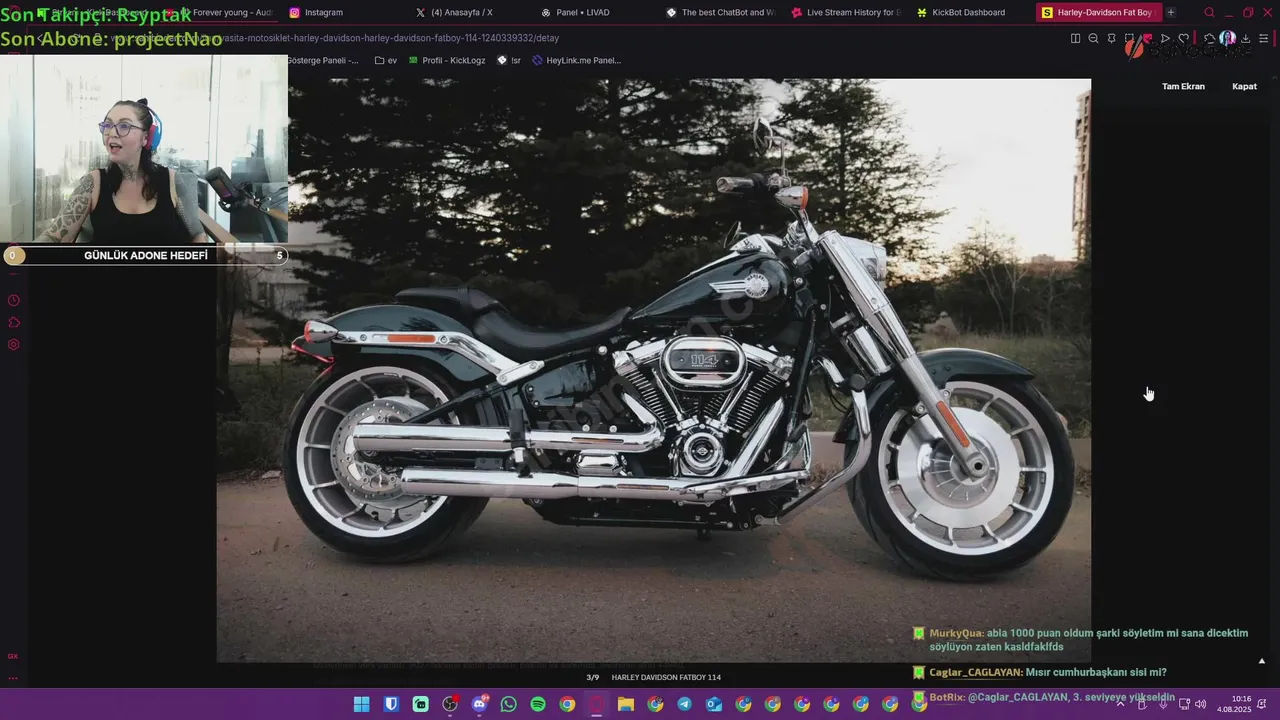Open WhatsApp from the taskbar
The image size is (1280, 720).
point(508,704)
